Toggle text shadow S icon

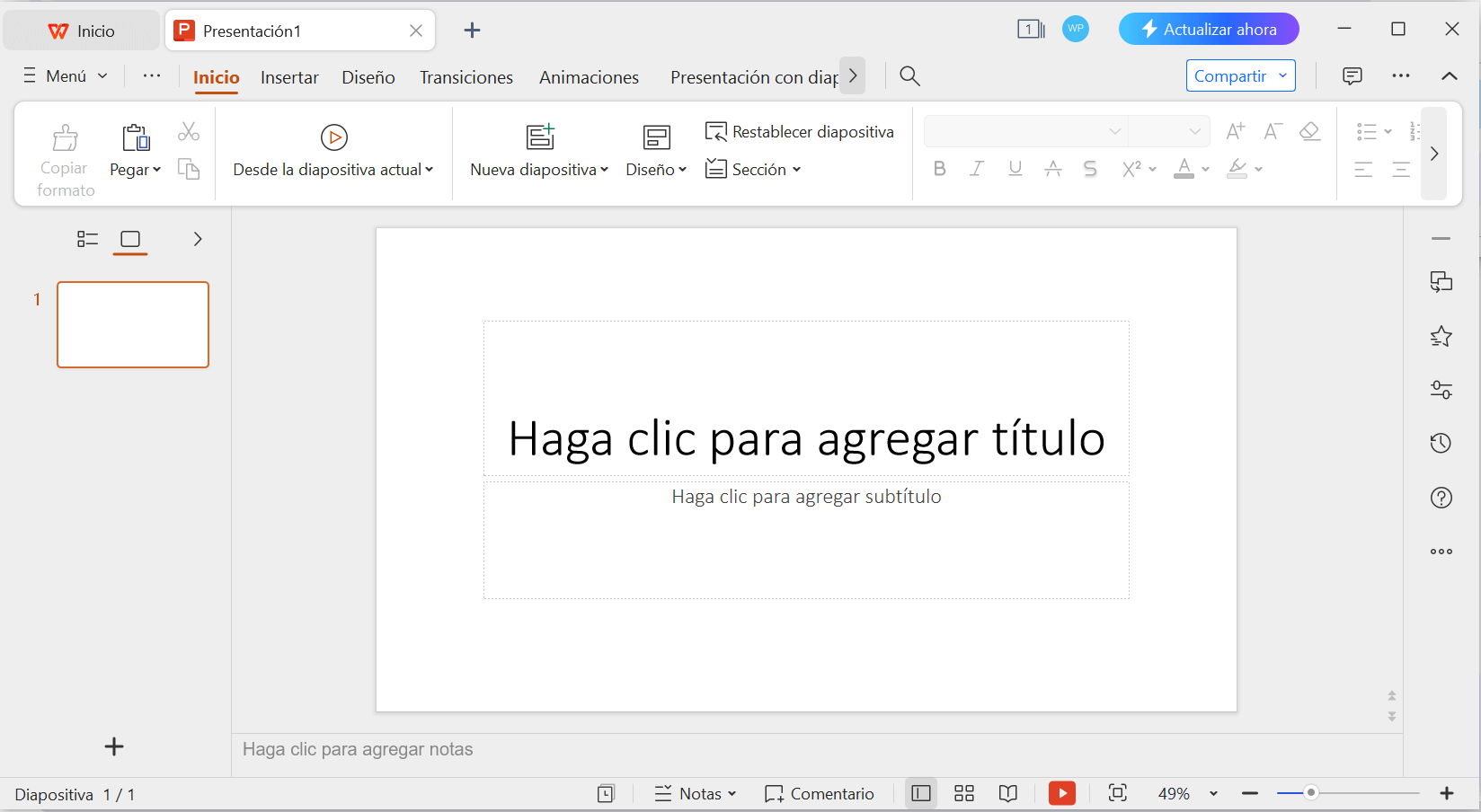pyautogui.click(x=1090, y=168)
